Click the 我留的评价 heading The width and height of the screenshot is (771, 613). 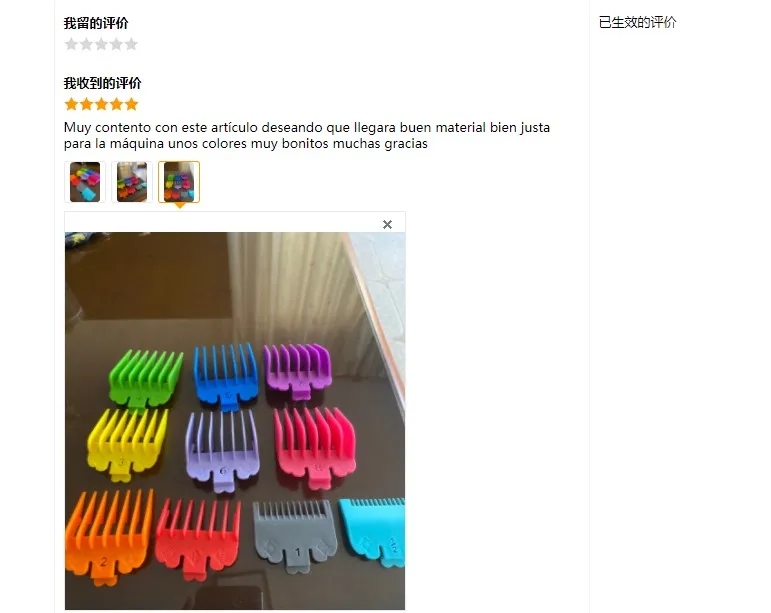[x=96, y=23]
